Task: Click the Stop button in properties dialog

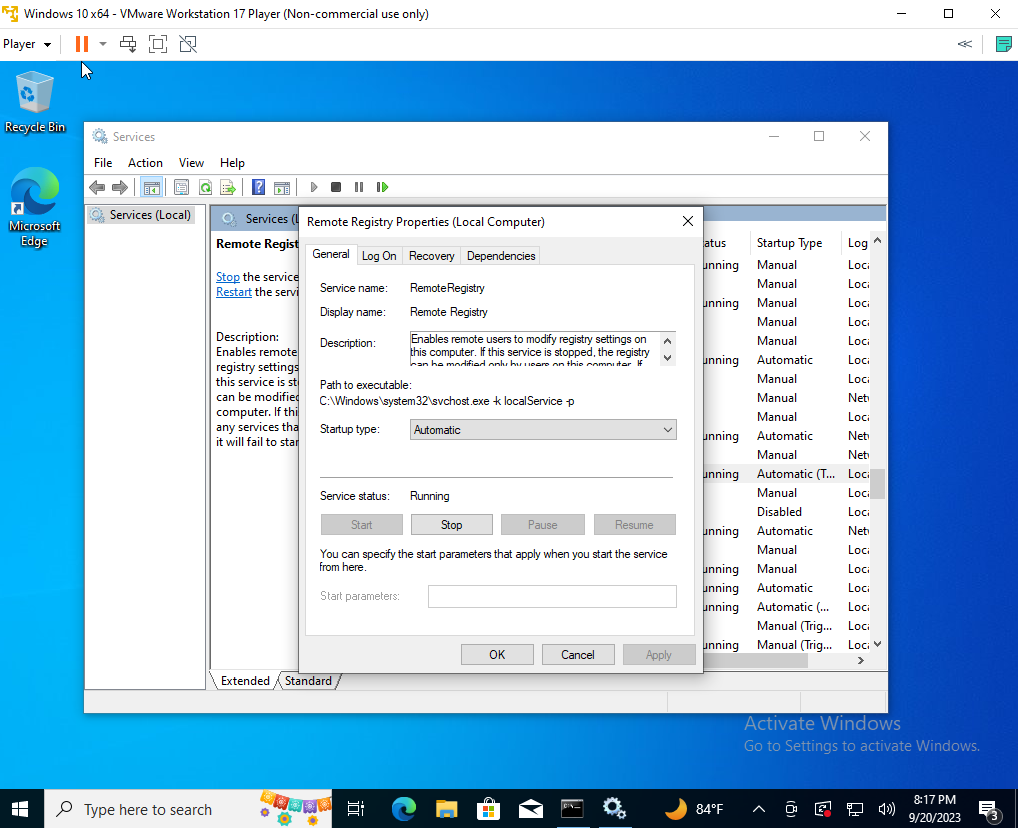Action: click(x=451, y=525)
